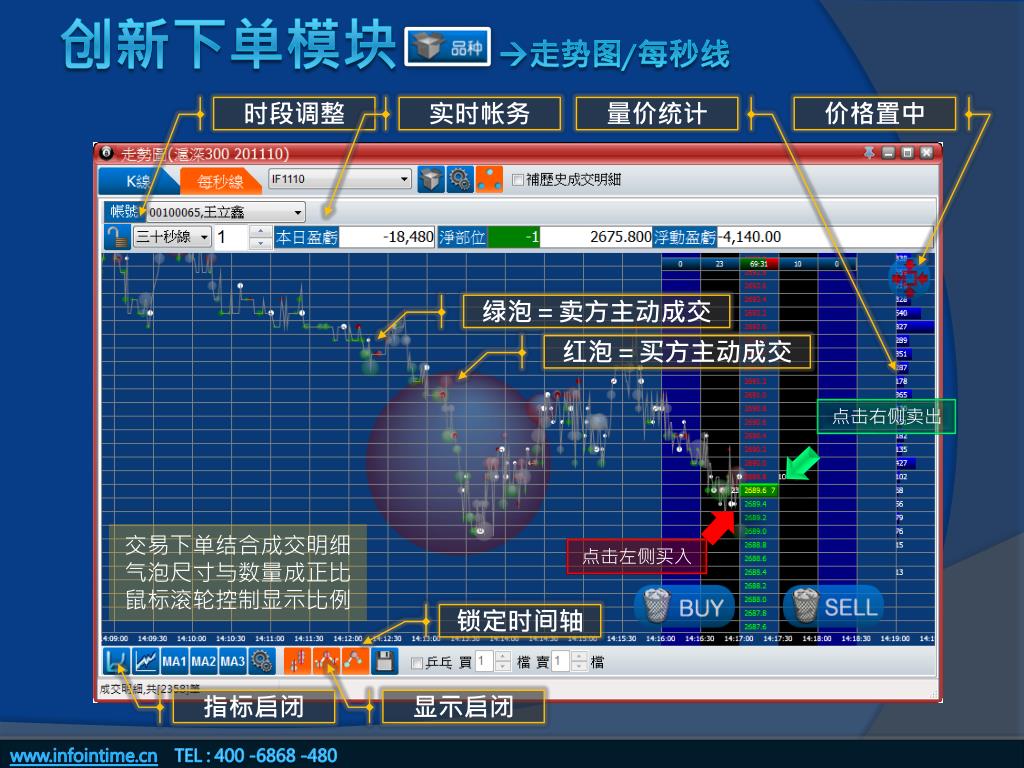Close the 走勢圖 window
Screen dimensions: 1024x768
(926, 153)
